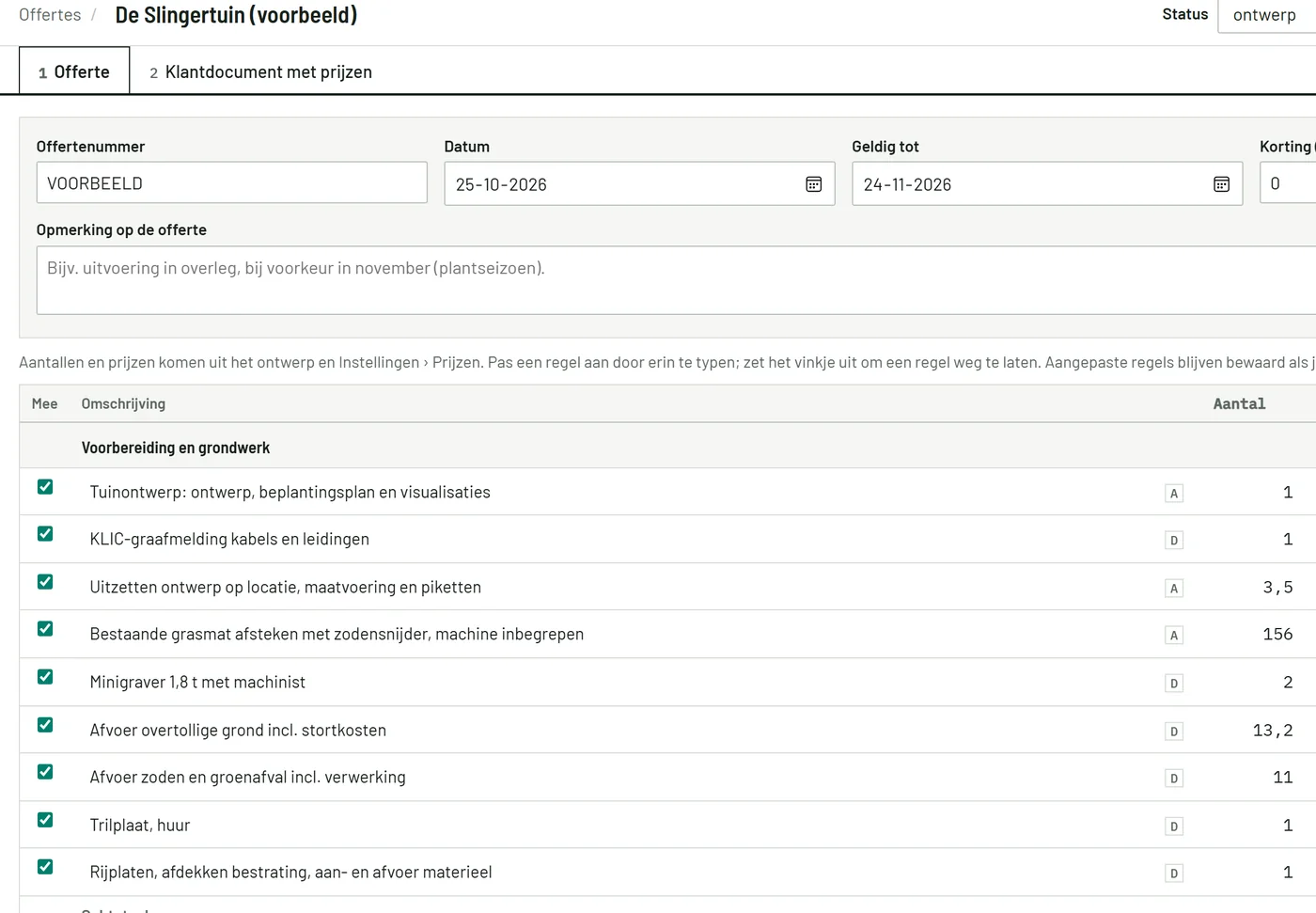Open the Datum calendar picker icon
This screenshot has width=1316, height=913.
click(x=814, y=184)
